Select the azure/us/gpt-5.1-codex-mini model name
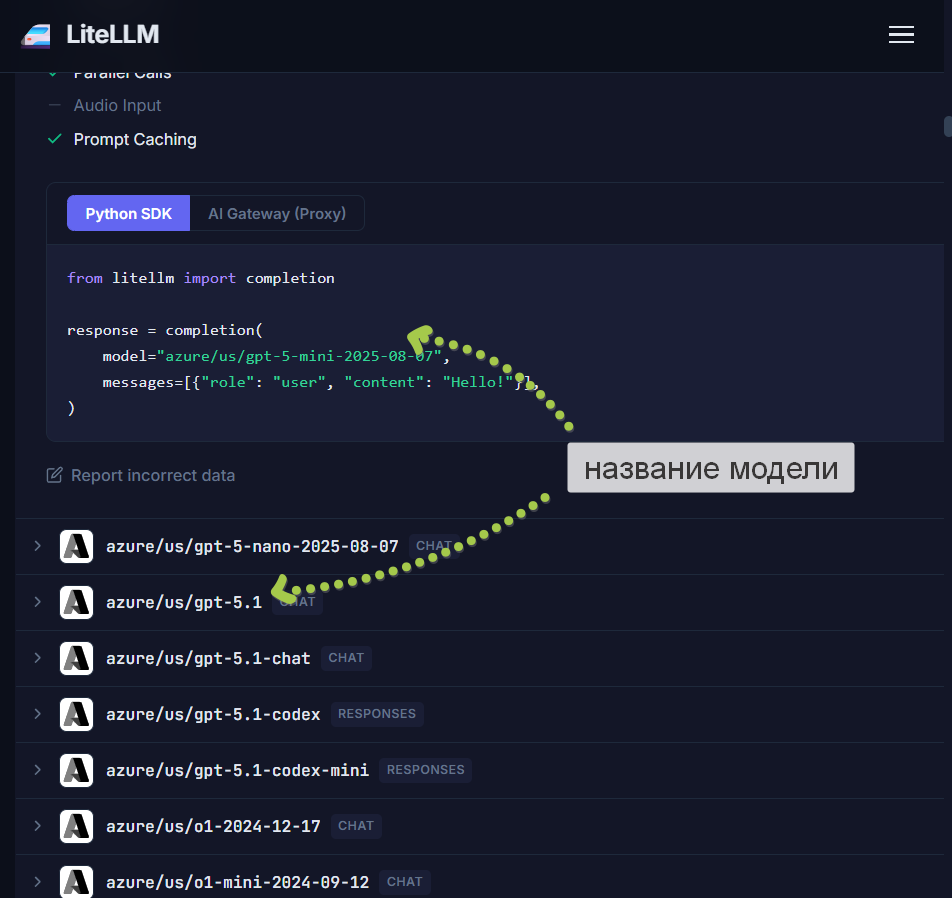 pyautogui.click(x=237, y=770)
